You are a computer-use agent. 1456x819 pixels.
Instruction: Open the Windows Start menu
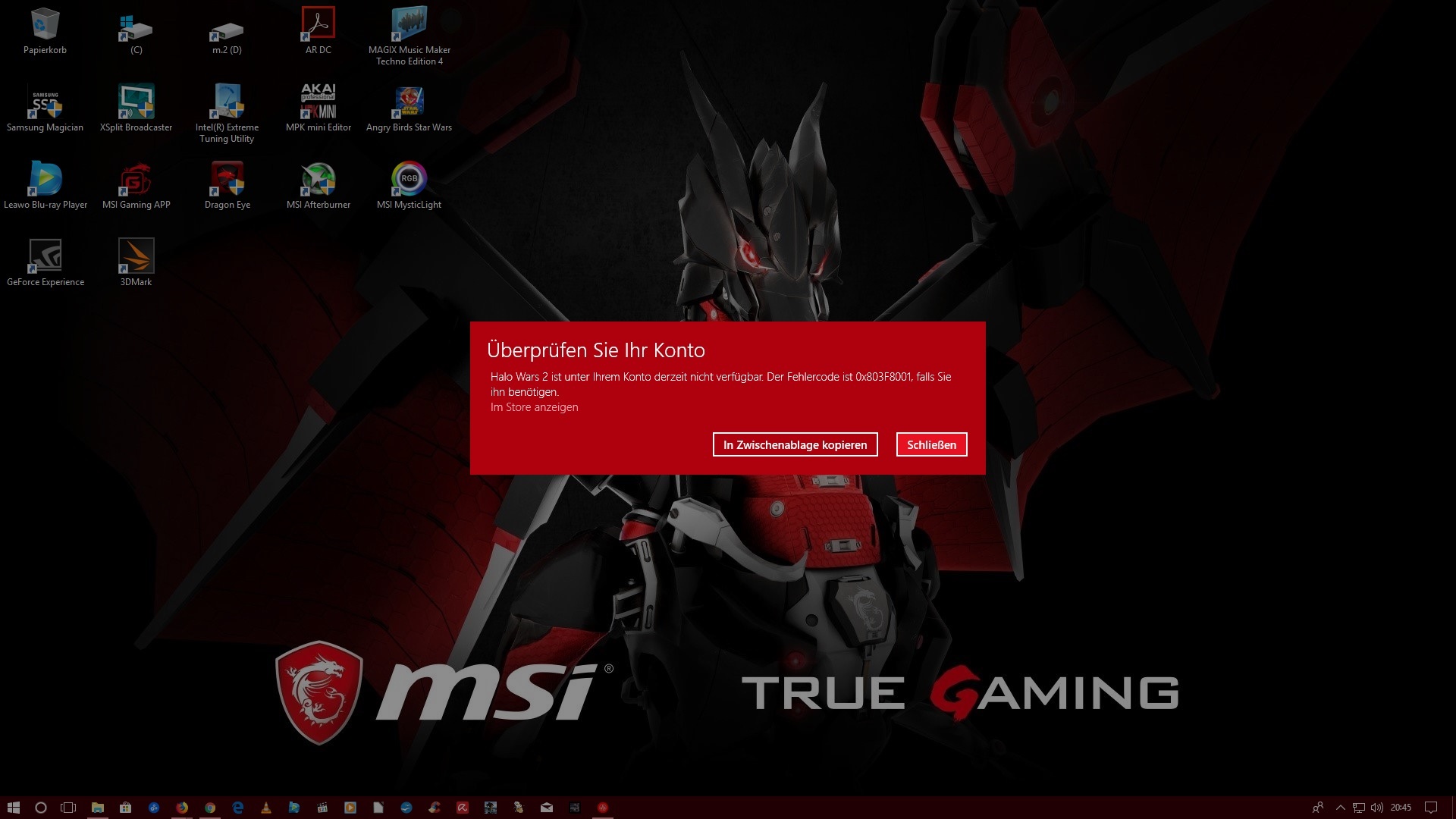pos(13,808)
